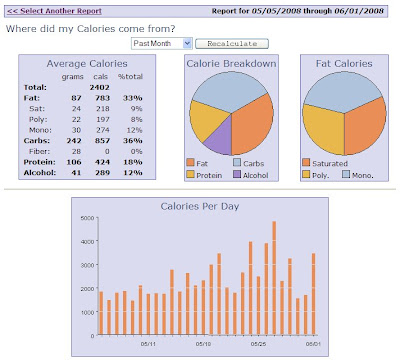400x364 pixels.
Task: Click the Fat legend color swatch
Action: [x=190, y=163]
